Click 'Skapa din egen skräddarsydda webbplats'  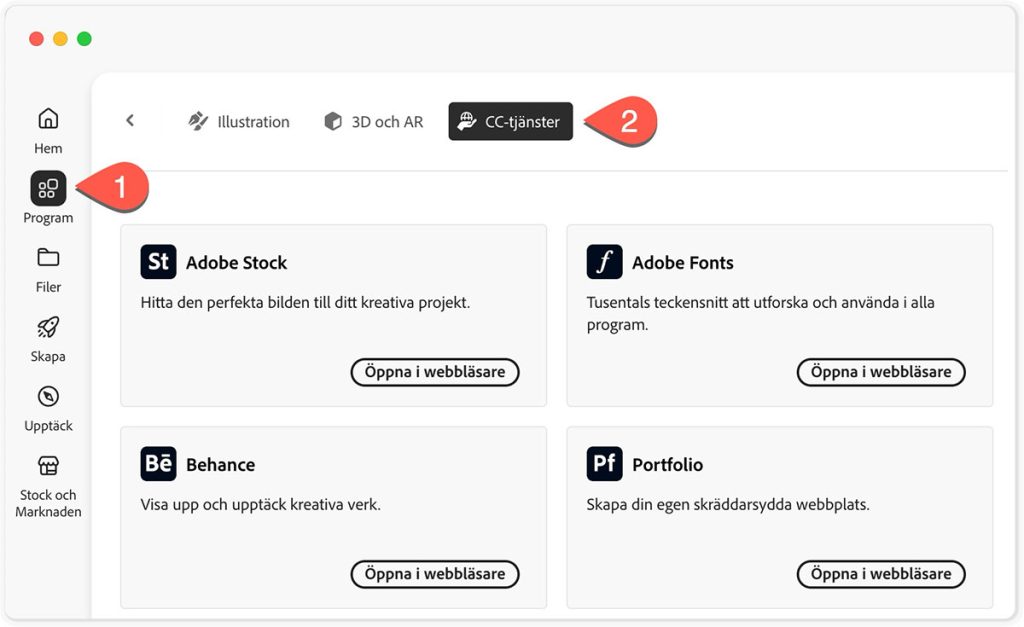728,505
